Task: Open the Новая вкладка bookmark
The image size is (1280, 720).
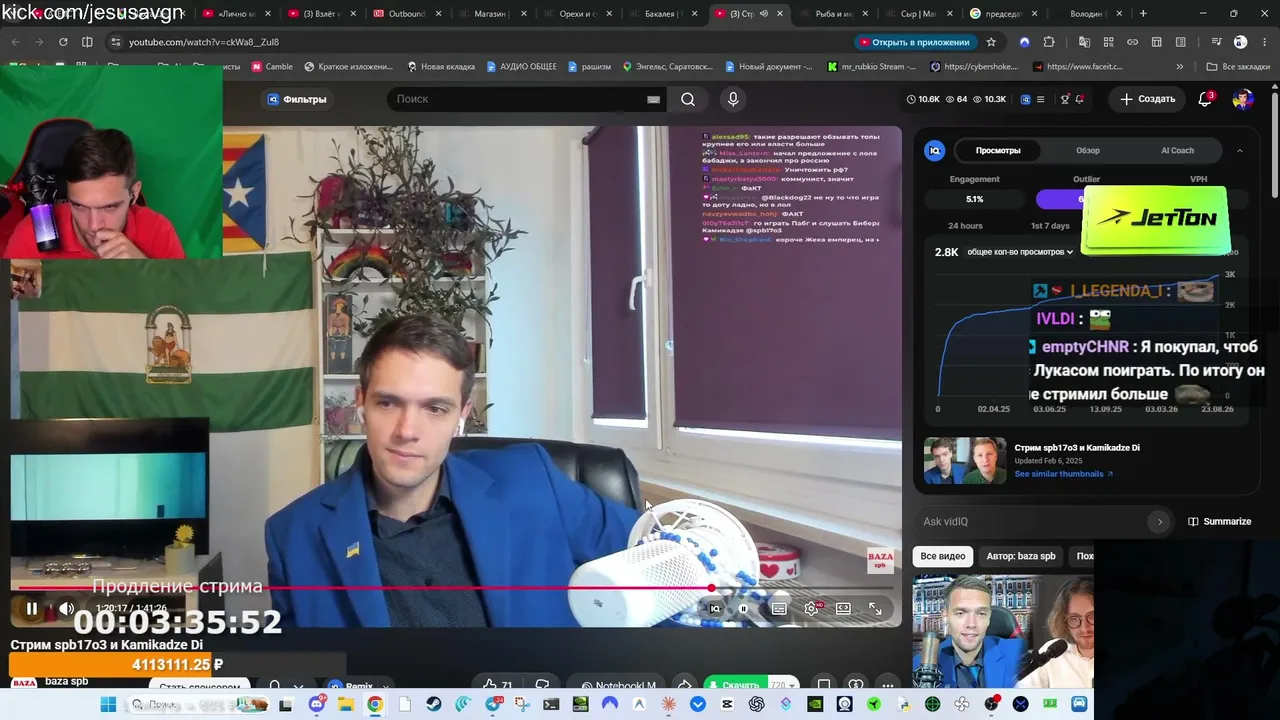Action: click(441, 67)
